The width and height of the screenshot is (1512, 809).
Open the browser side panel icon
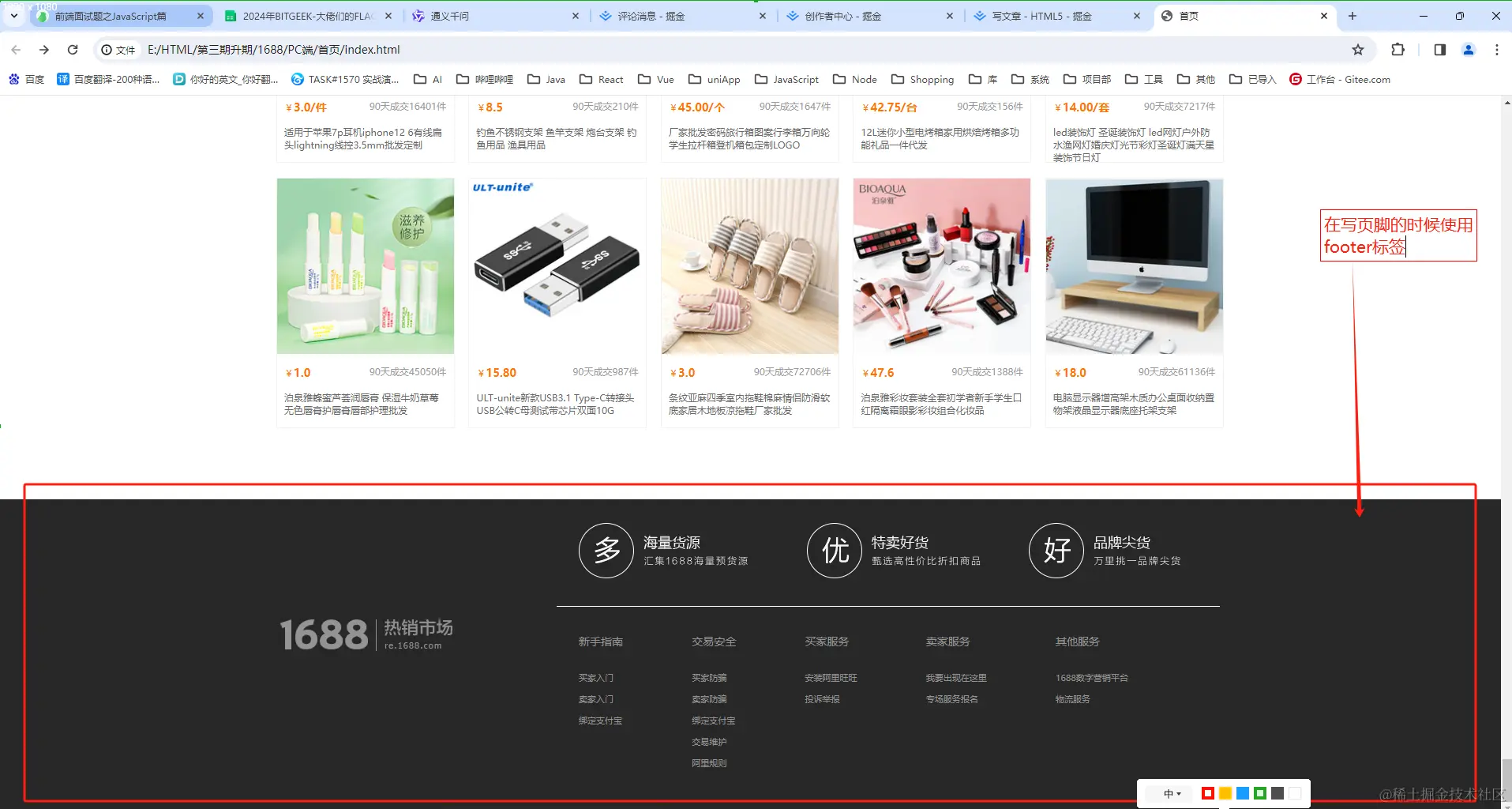coord(1440,50)
